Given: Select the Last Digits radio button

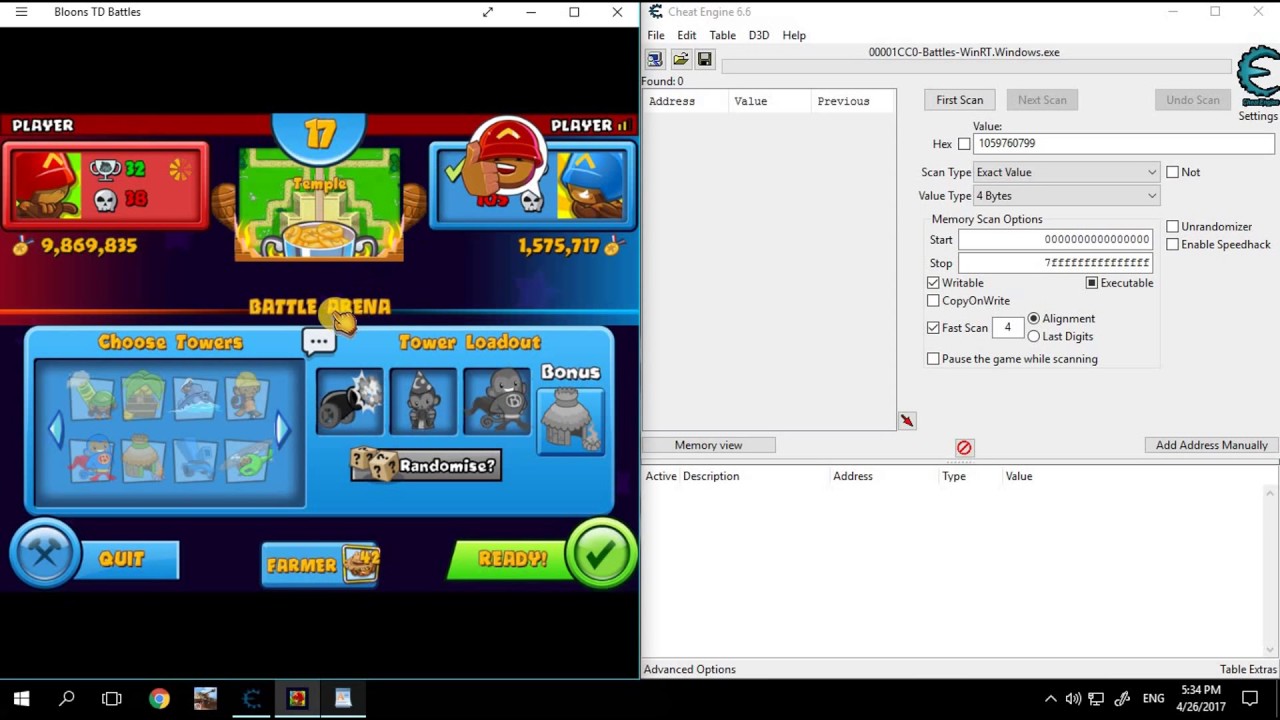Looking at the screenshot, I should pyautogui.click(x=1034, y=337).
